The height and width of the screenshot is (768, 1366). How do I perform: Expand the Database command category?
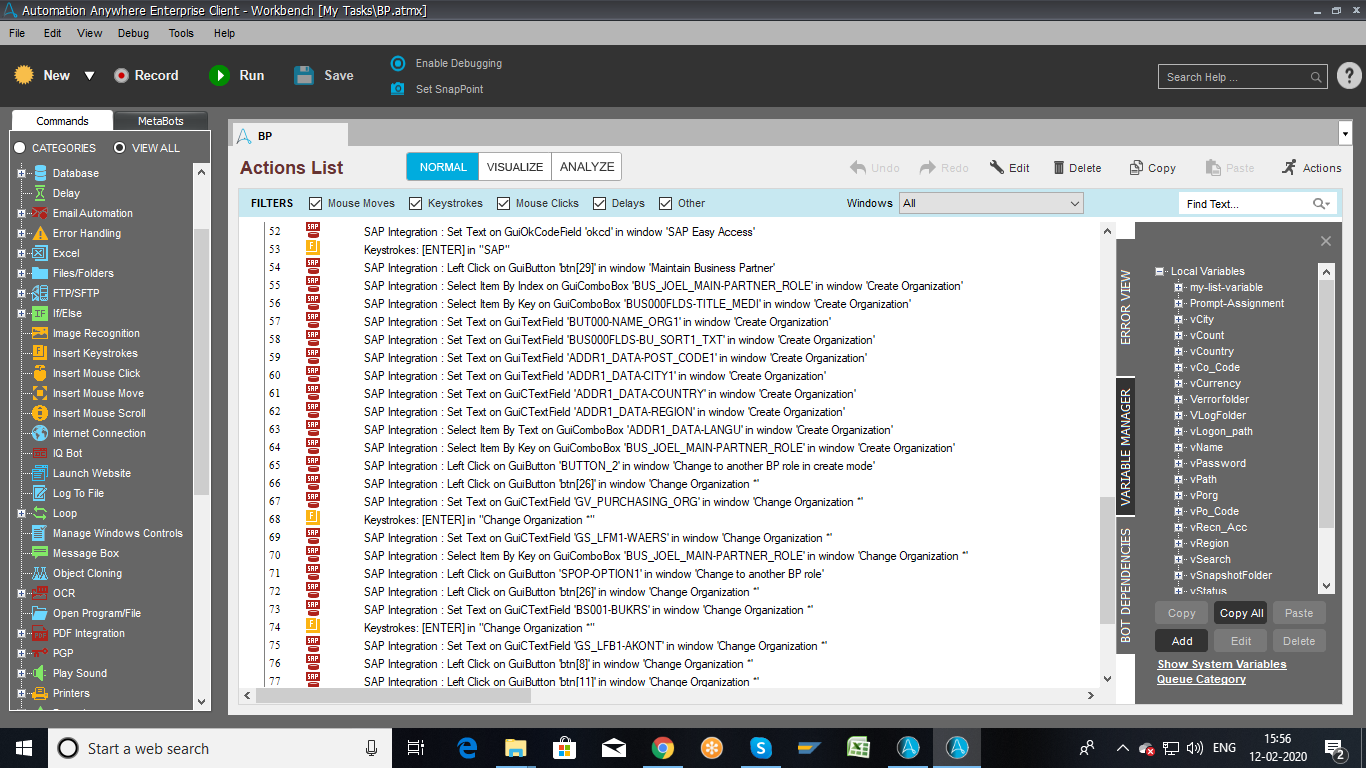[21, 173]
